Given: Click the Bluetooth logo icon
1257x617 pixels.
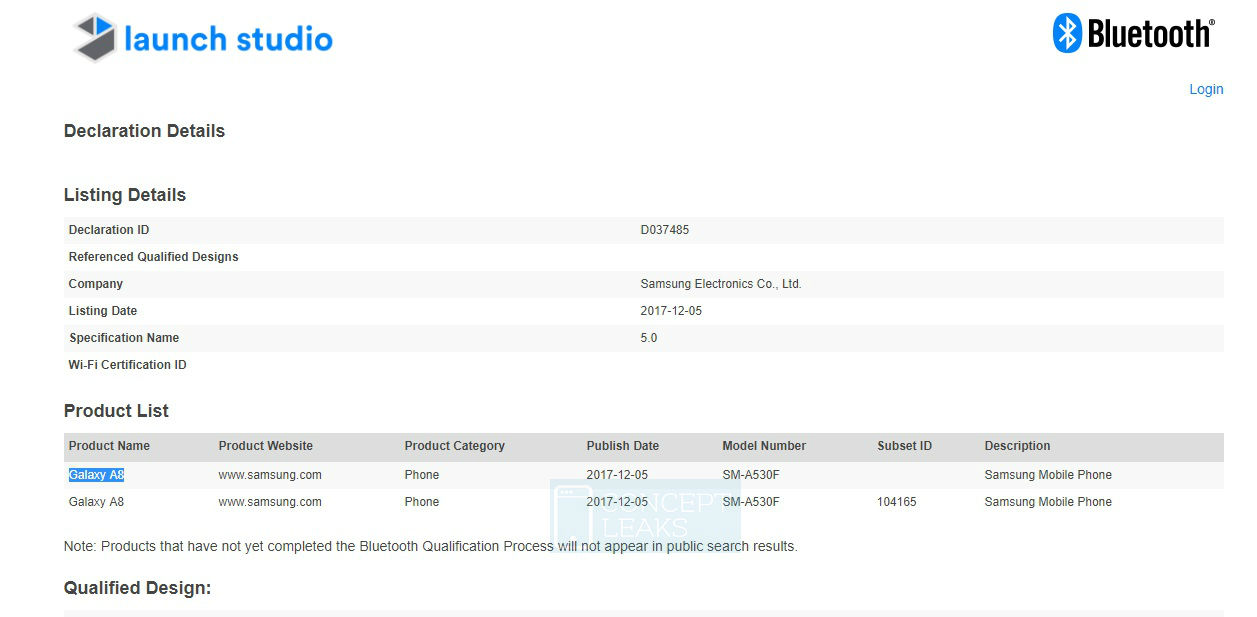Looking at the screenshot, I should [x=1067, y=34].
